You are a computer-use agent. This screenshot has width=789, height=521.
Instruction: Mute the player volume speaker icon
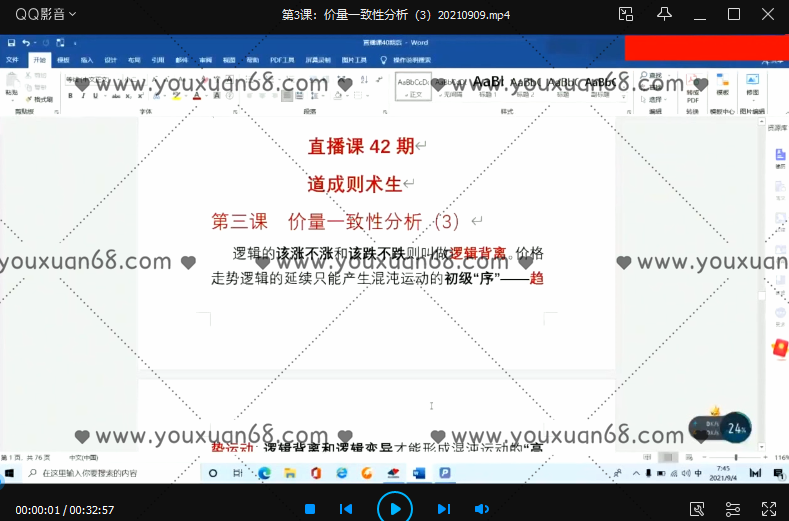point(482,509)
